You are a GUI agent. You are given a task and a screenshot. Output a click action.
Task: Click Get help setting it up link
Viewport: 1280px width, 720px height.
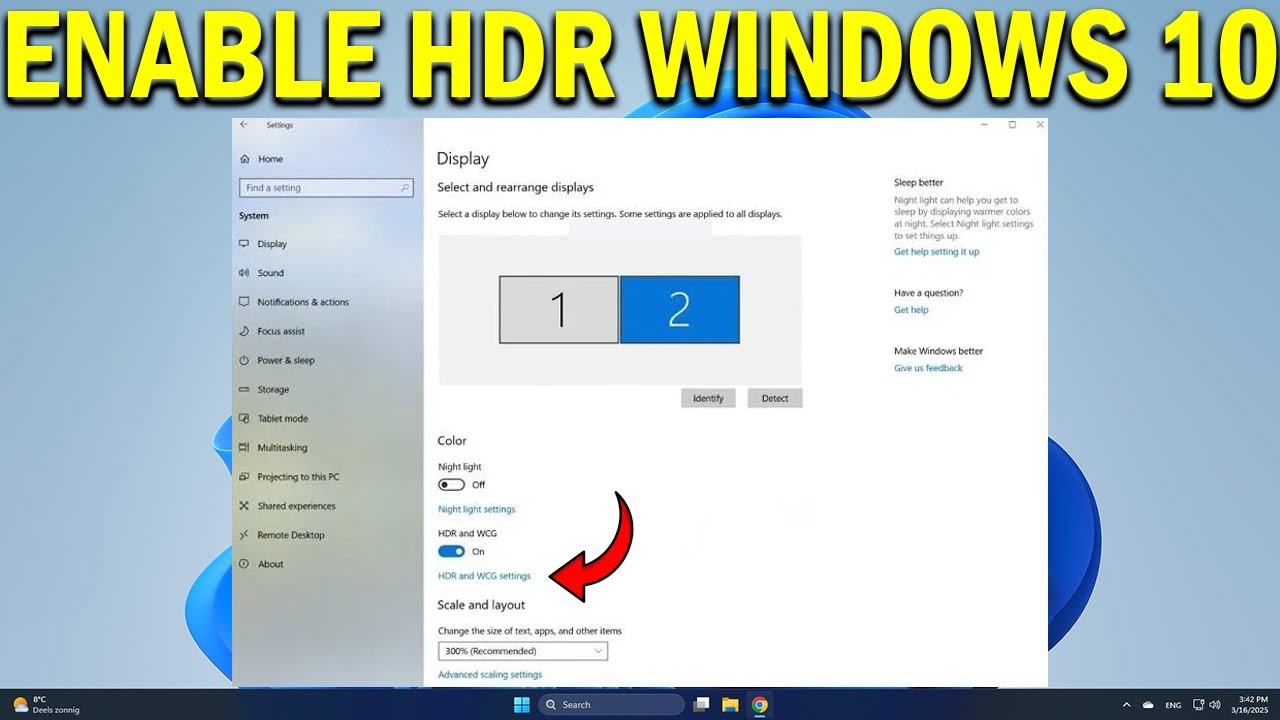[x=937, y=252]
